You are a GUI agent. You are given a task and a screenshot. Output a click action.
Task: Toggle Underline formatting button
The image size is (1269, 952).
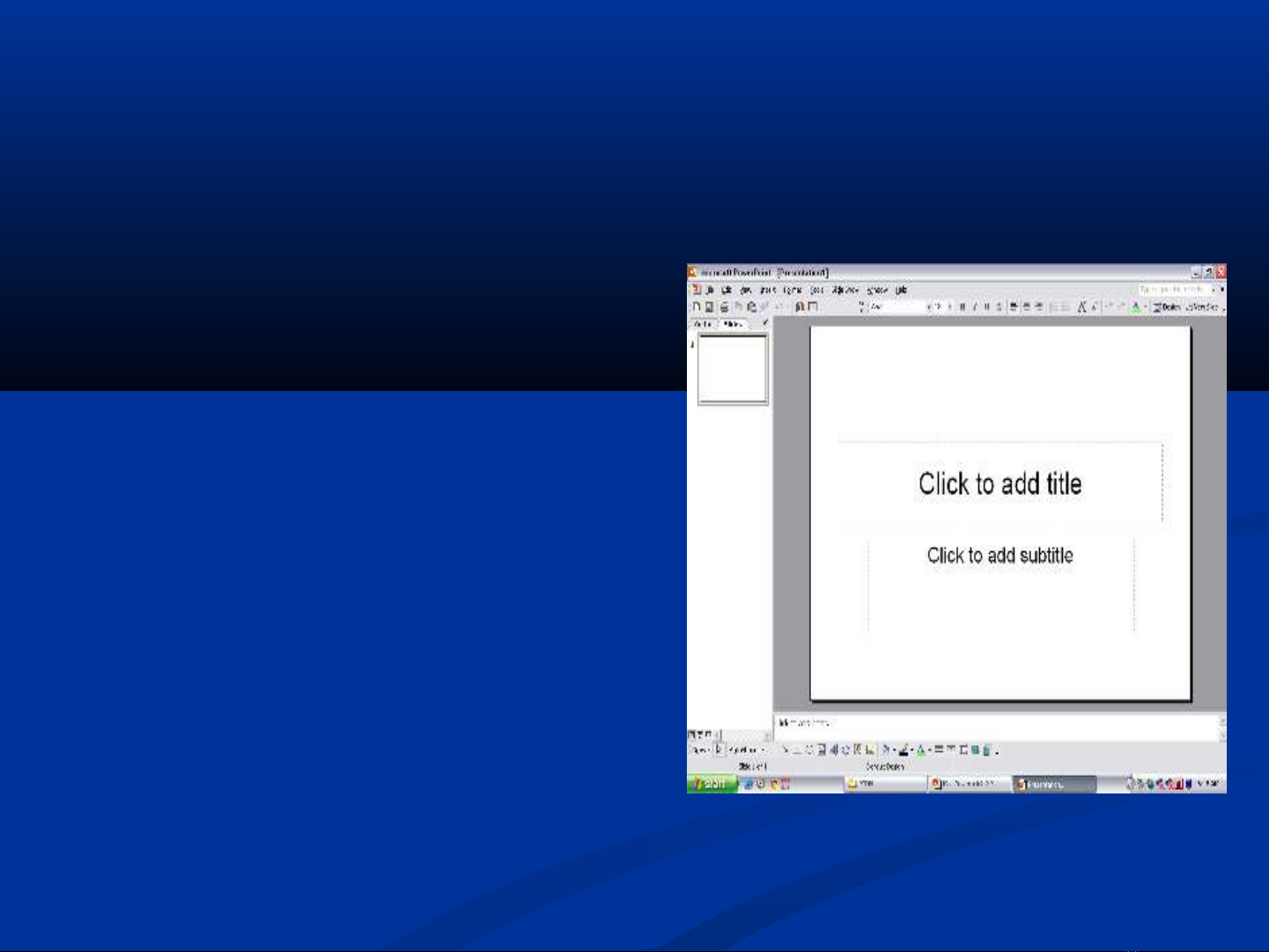coord(986,307)
